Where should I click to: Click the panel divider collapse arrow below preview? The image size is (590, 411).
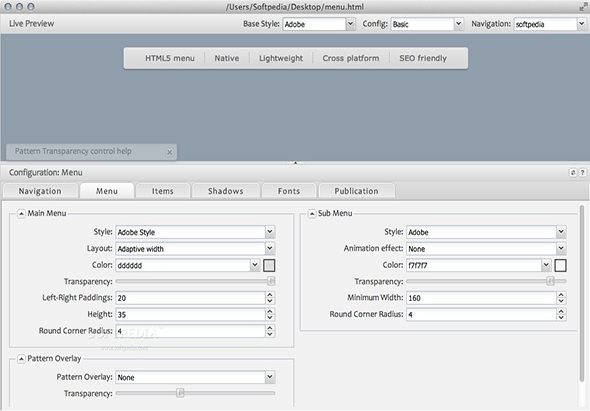click(x=295, y=163)
